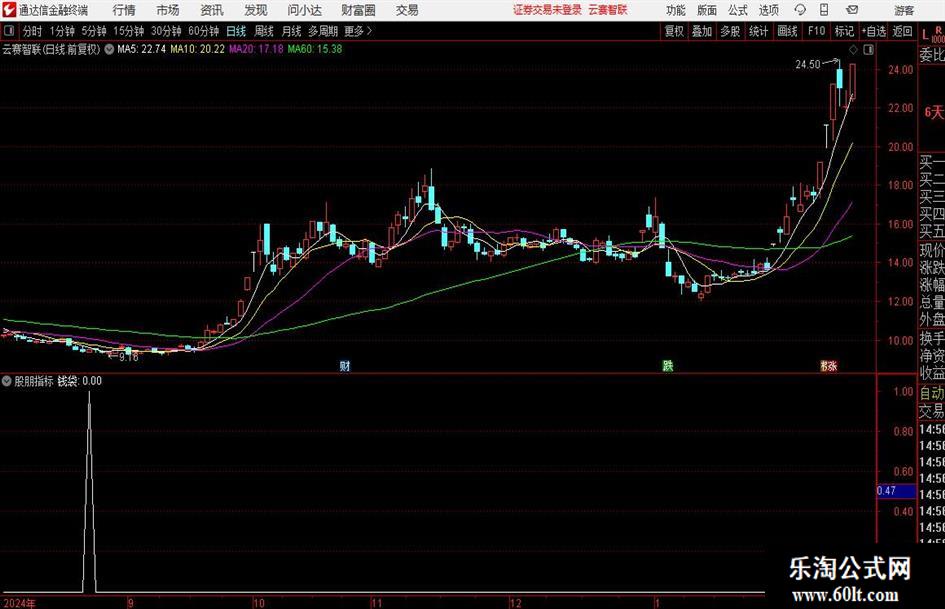Switch to 60分钟 period
Viewport: 945px width, 609px height.
pyautogui.click(x=204, y=31)
